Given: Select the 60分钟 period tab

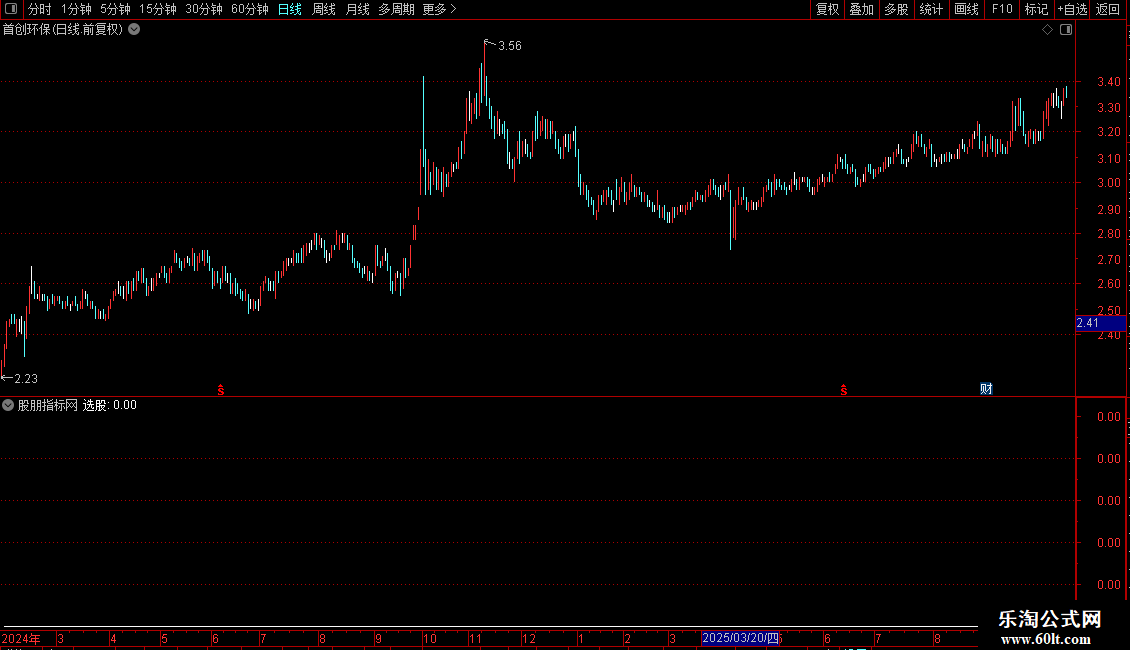Looking at the screenshot, I should 249,9.
